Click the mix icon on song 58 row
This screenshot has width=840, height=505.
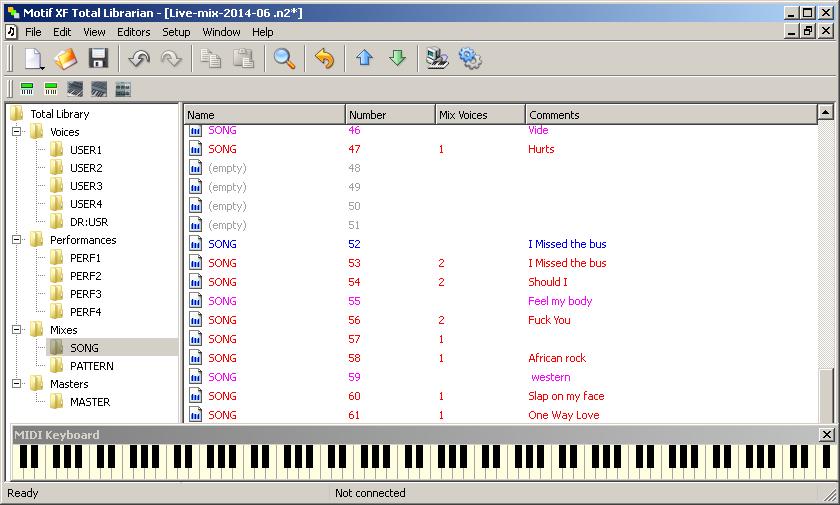[x=196, y=358]
